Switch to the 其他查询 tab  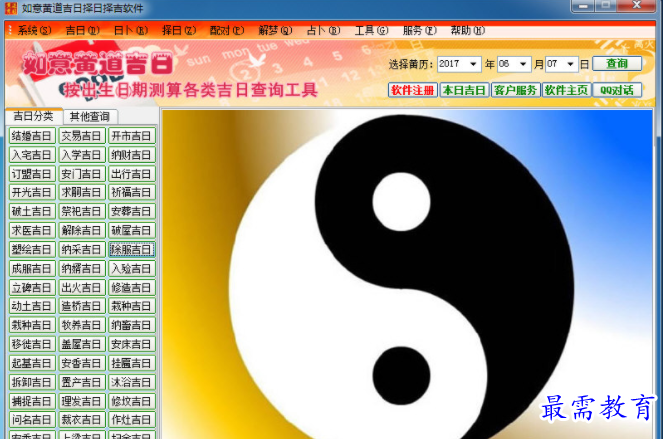[x=90, y=117]
